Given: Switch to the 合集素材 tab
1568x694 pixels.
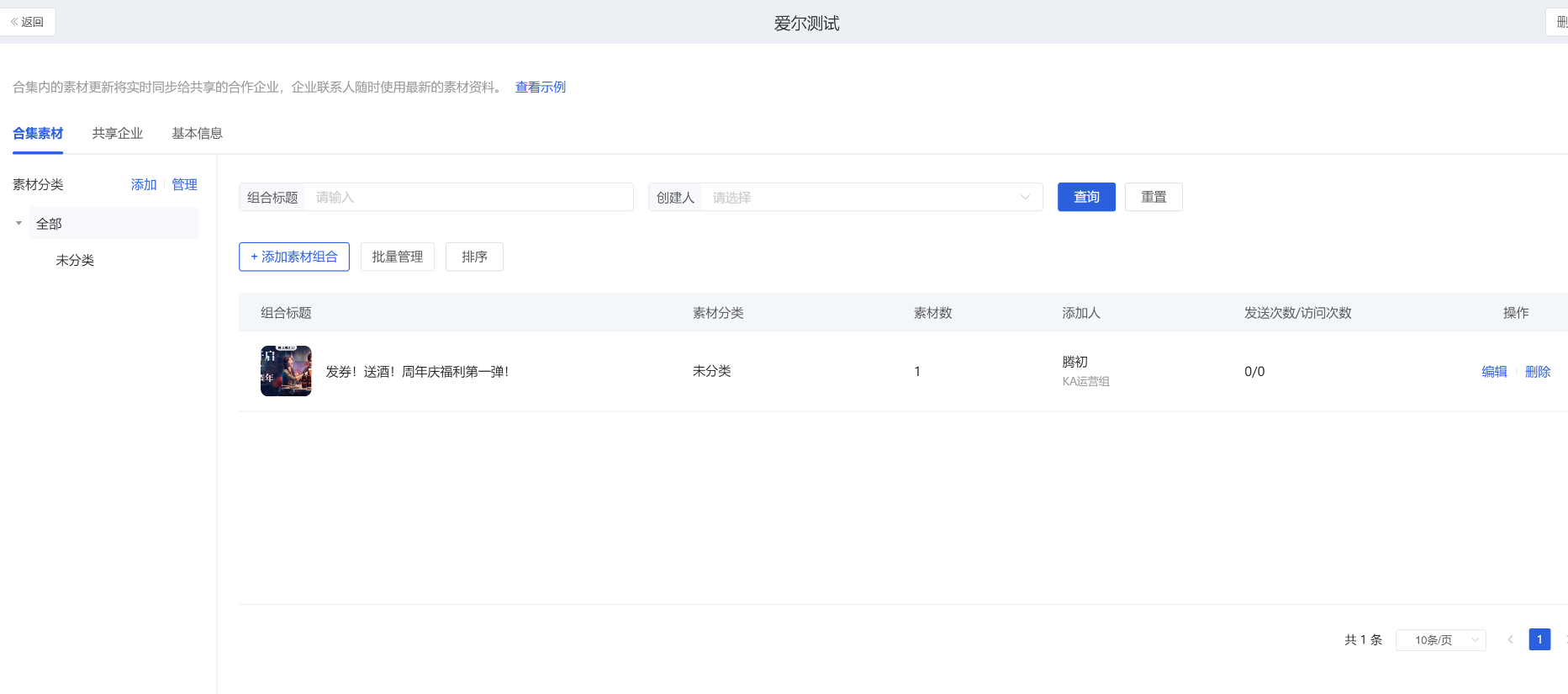Looking at the screenshot, I should point(38,133).
